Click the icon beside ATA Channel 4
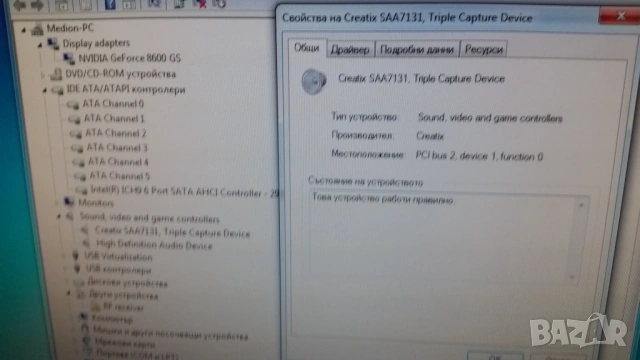Viewport: 640px width, 360px height. pyautogui.click(x=78, y=162)
